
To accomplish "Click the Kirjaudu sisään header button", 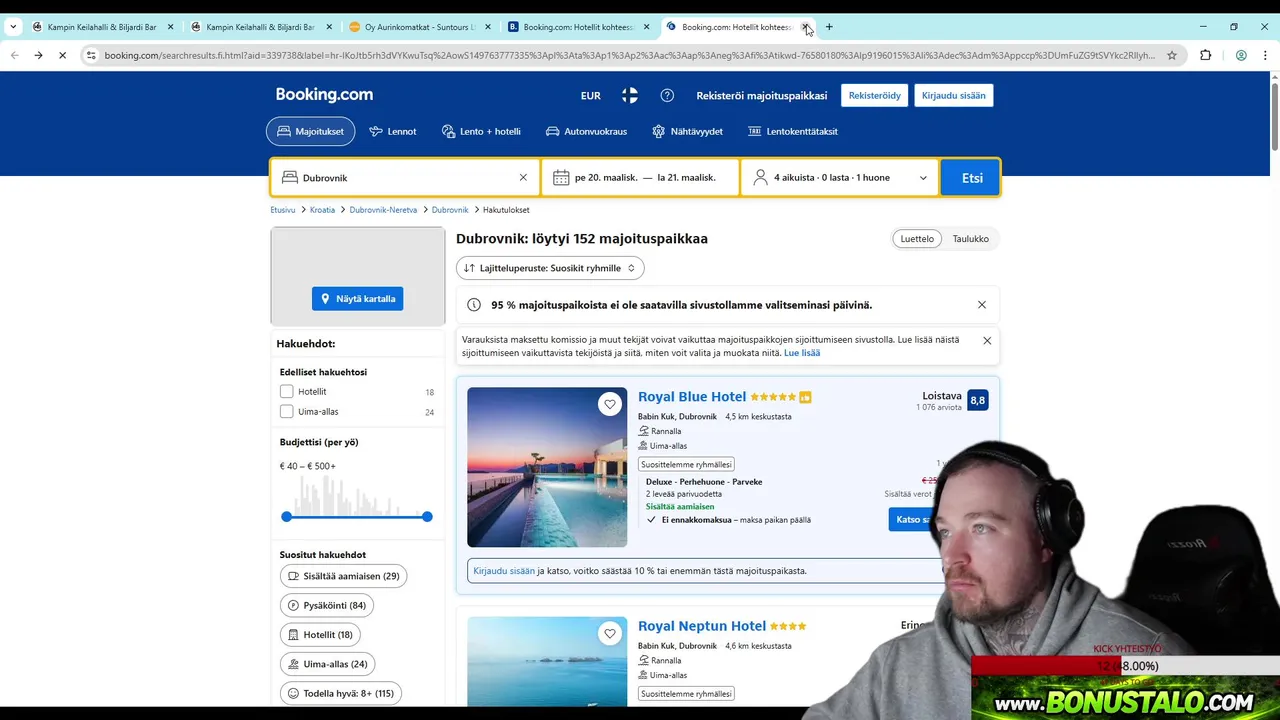I will coord(953,96).
